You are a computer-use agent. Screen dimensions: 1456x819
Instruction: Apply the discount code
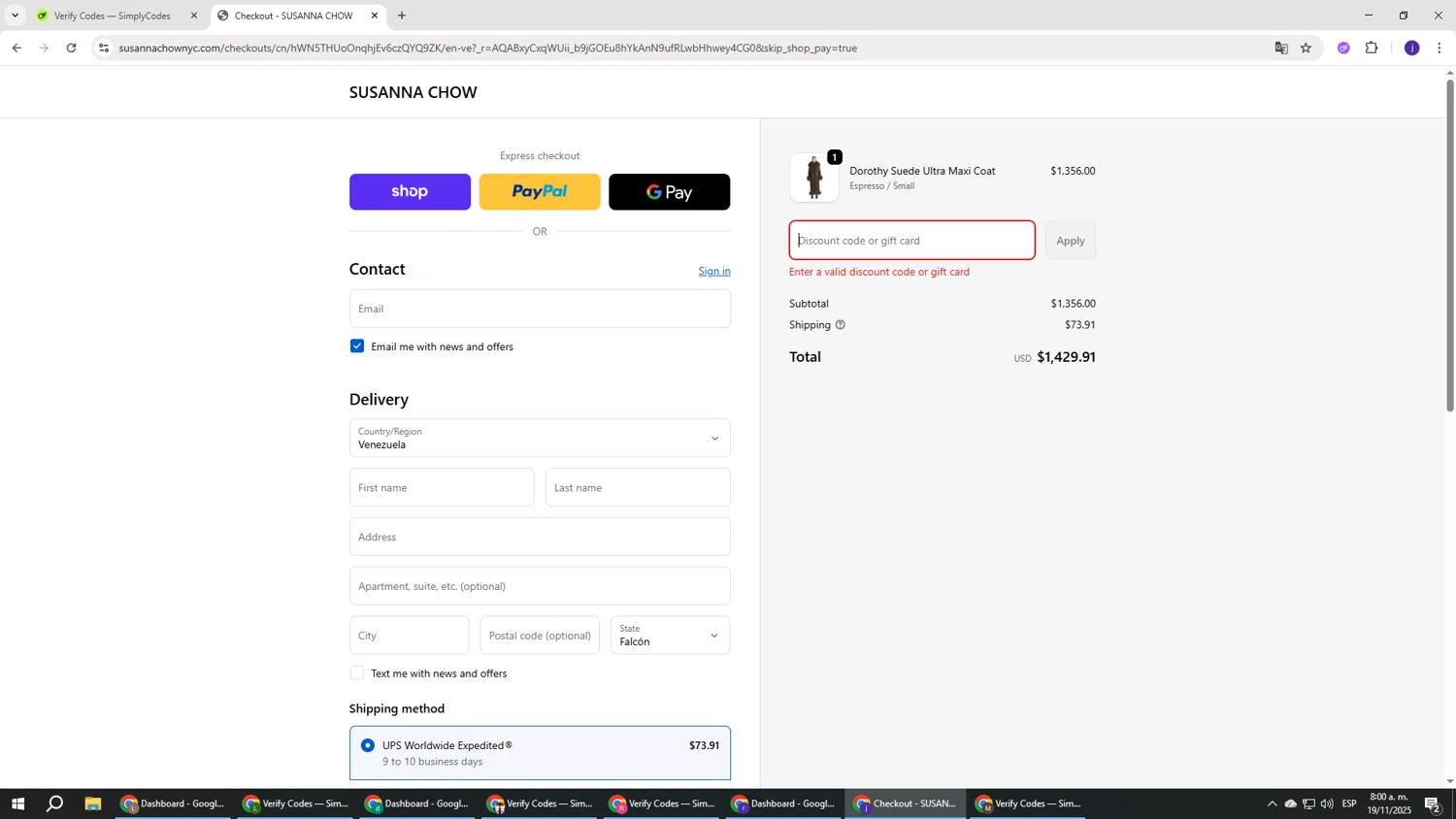(x=1071, y=241)
